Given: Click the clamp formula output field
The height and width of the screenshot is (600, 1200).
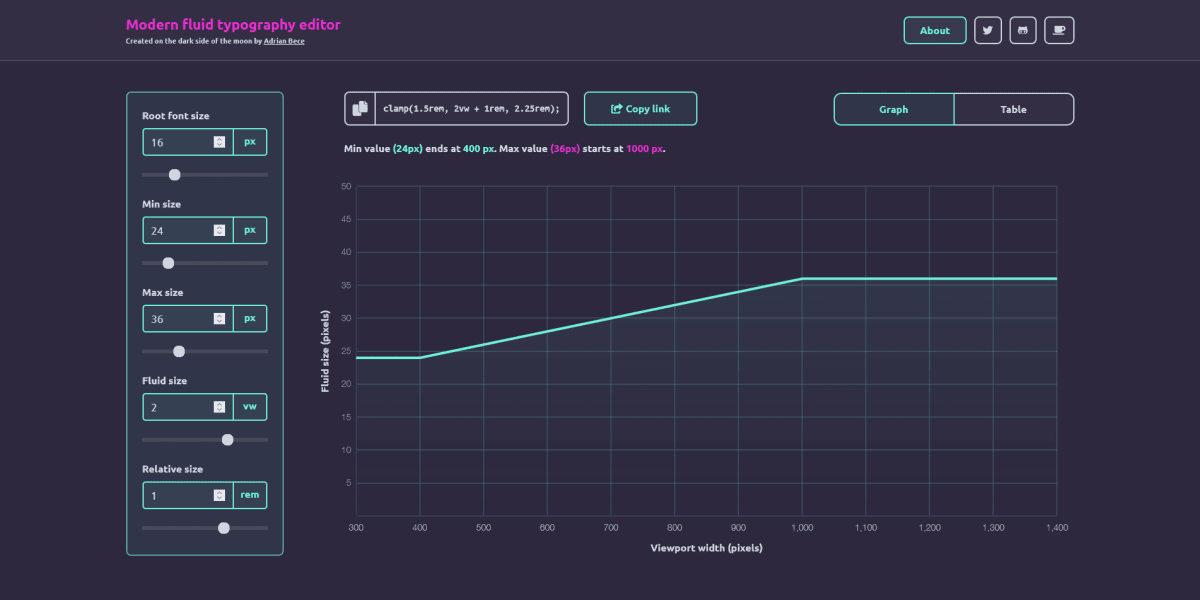Looking at the screenshot, I should point(471,109).
